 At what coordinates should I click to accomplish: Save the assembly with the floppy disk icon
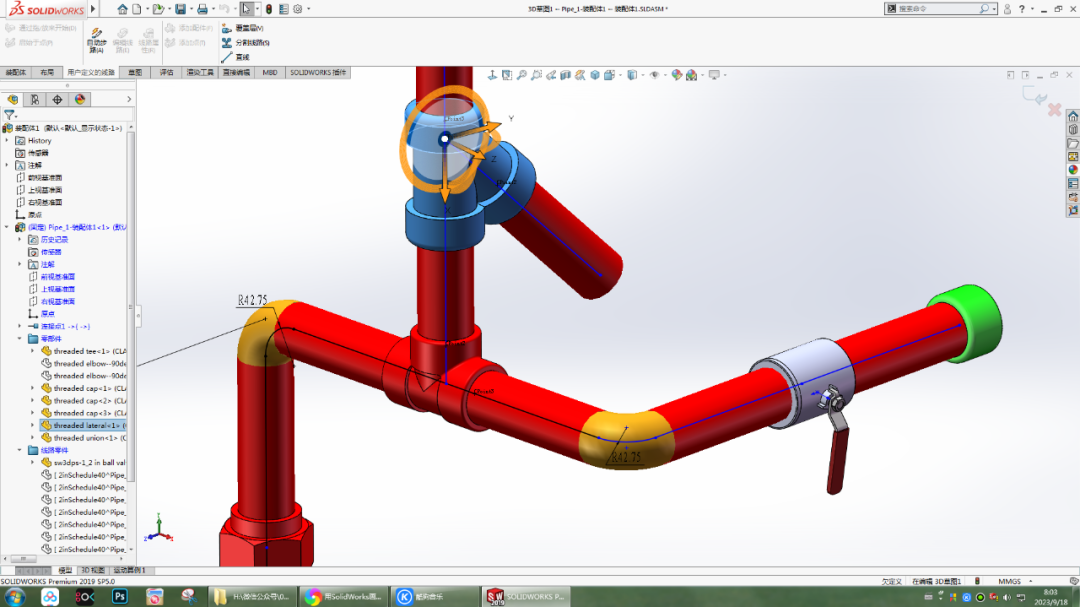click(x=180, y=9)
